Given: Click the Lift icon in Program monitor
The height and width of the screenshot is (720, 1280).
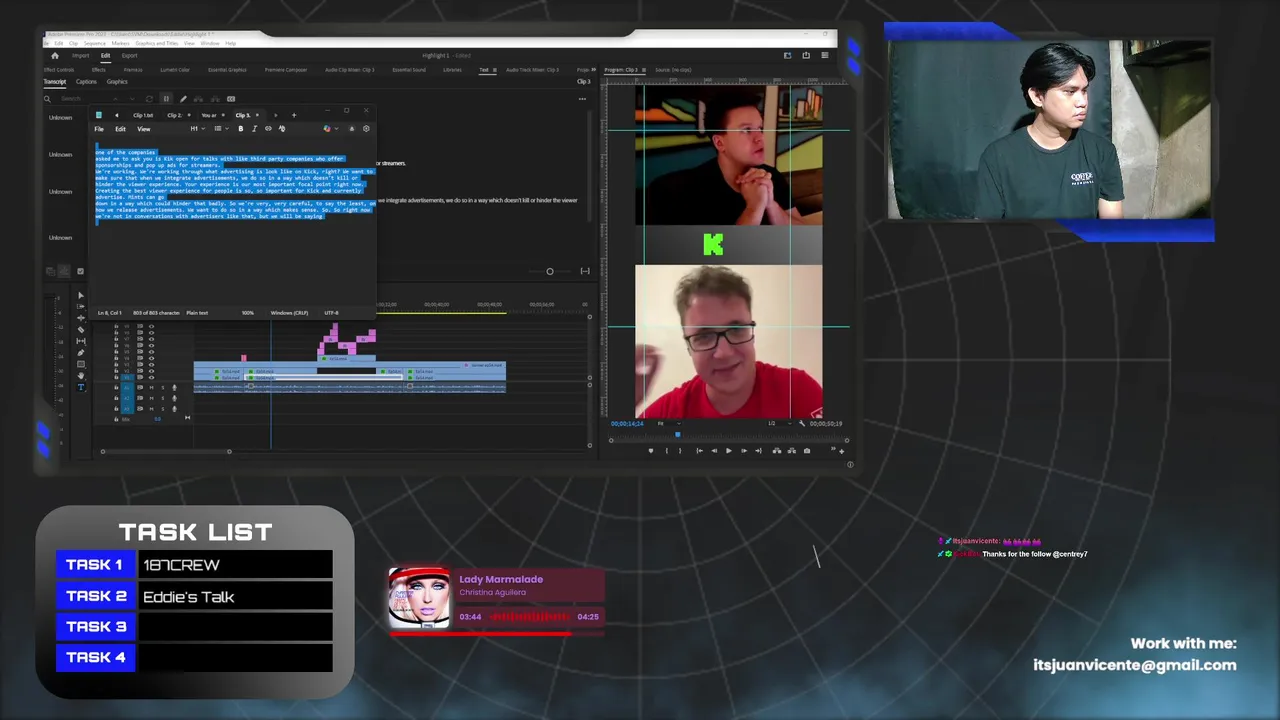Looking at the screenshot, I should click(x=777, y=451).
